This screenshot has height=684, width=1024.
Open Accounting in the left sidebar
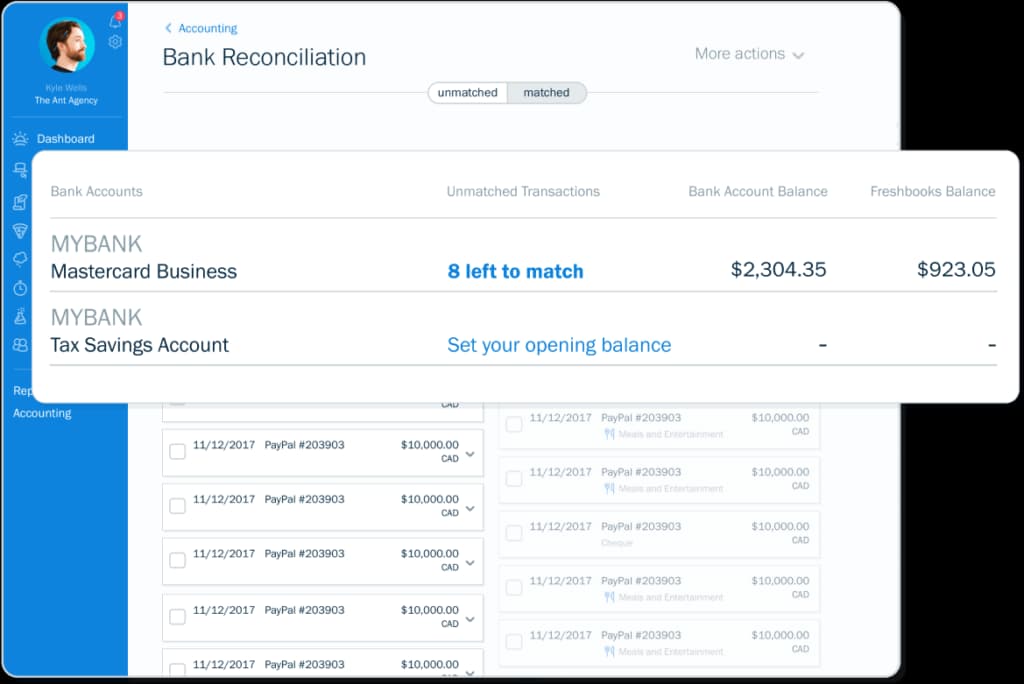42,413
